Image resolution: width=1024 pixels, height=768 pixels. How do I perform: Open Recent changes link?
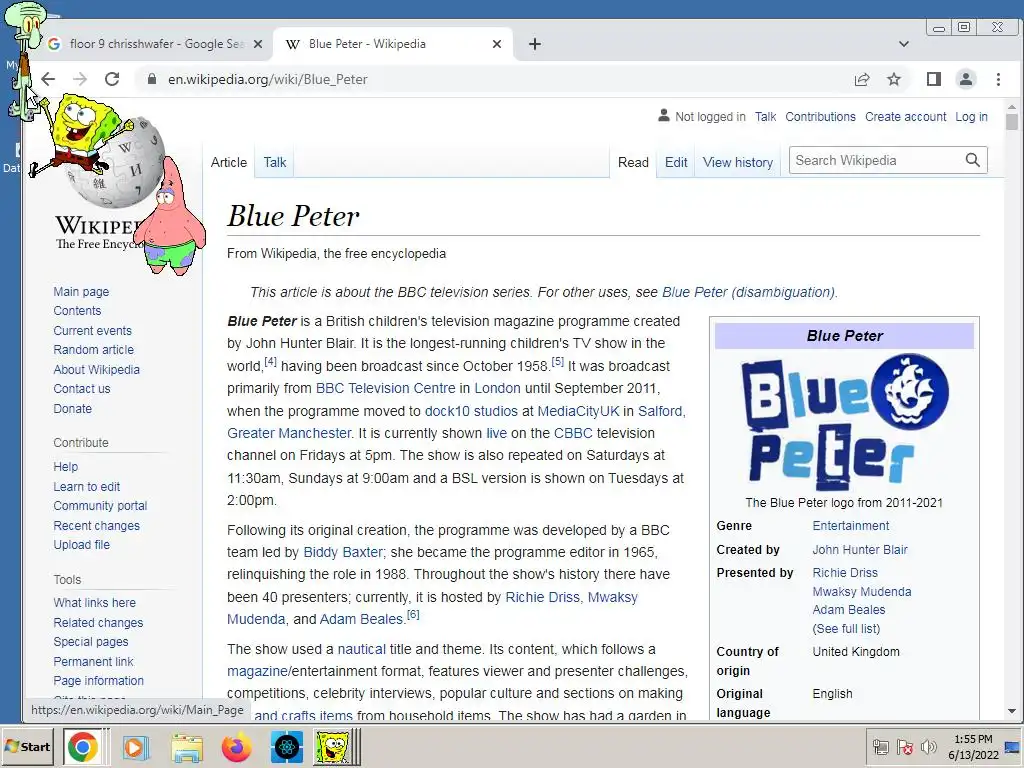[x=97, y=525]
